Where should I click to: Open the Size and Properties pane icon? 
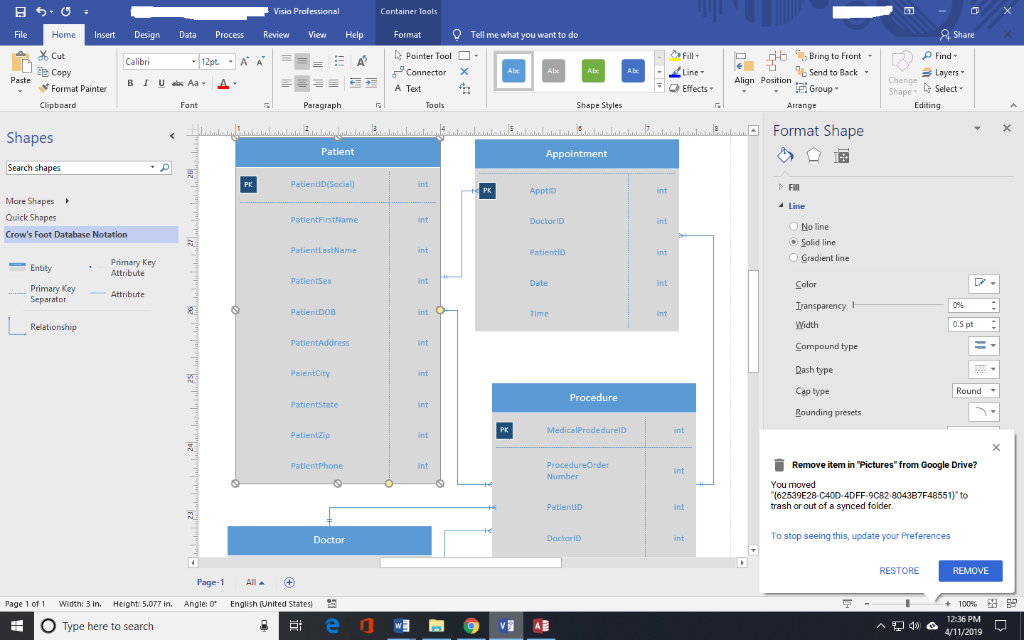tap(842, 156)
